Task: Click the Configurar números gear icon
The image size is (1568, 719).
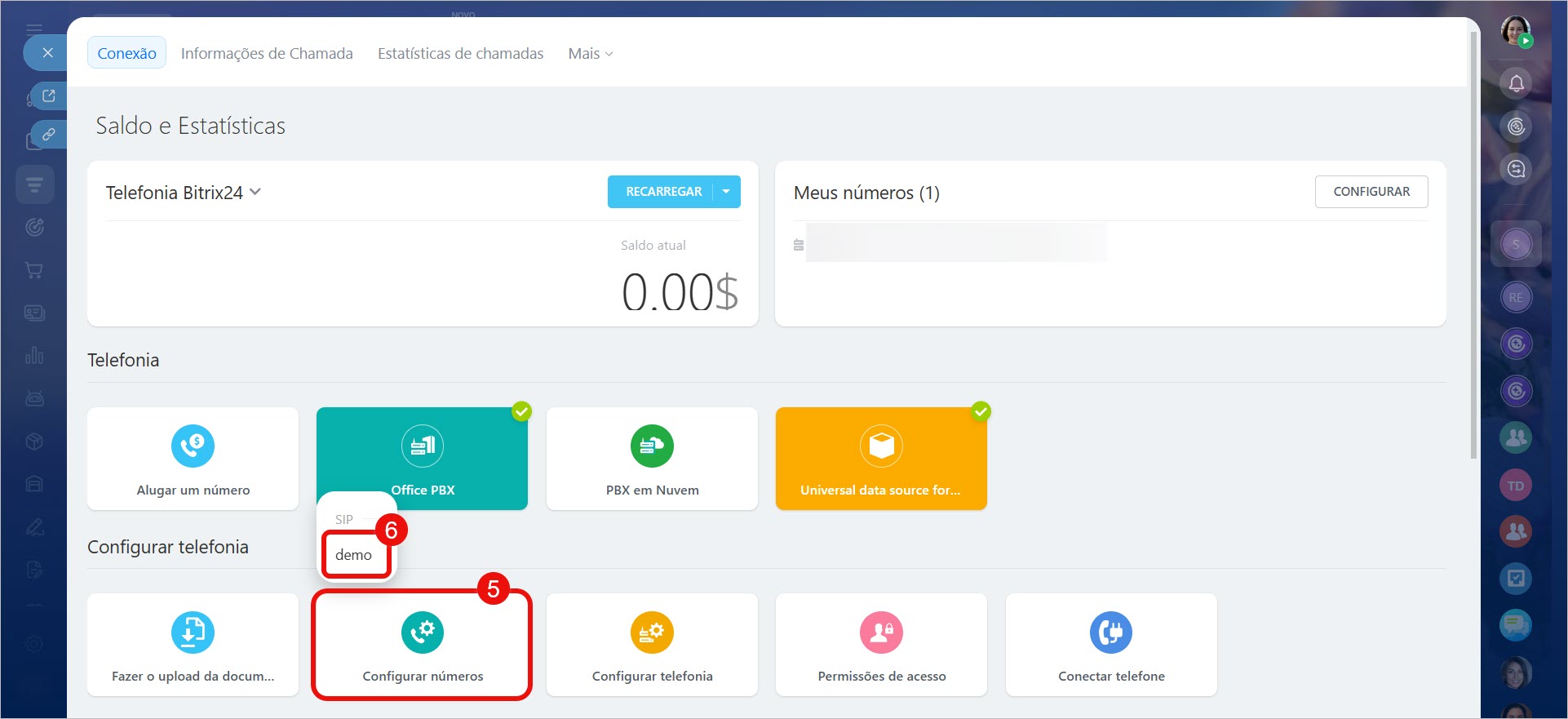Action: coord(422,632)
